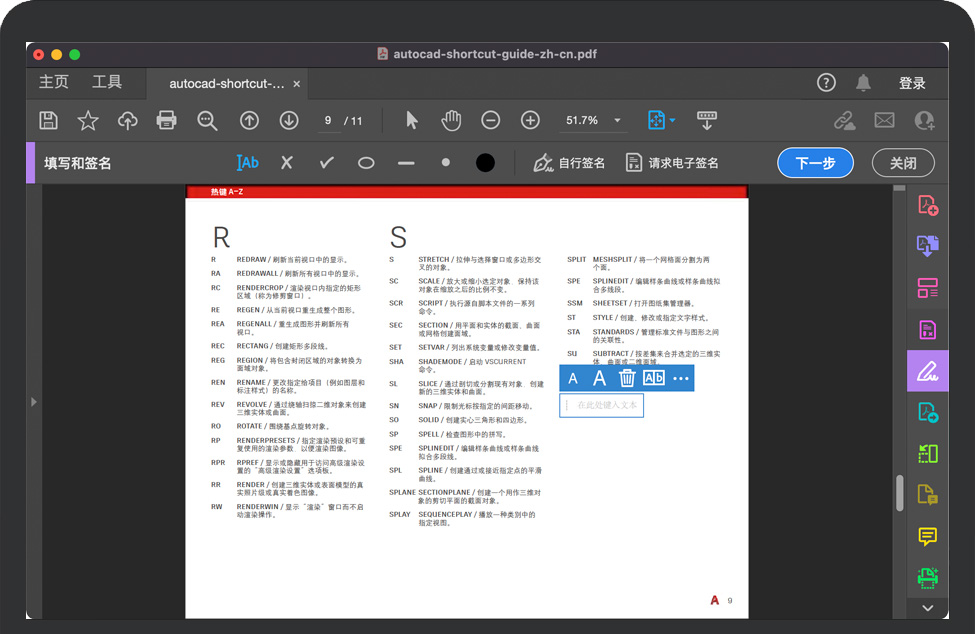
Task: Print the document with the printer icon
Action: [x=167, y=121]
